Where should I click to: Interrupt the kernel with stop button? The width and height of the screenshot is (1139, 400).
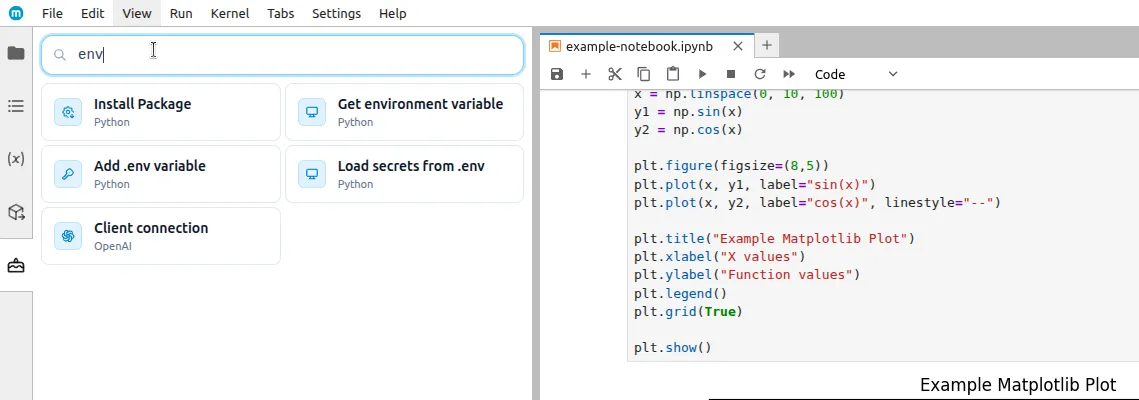731,74
